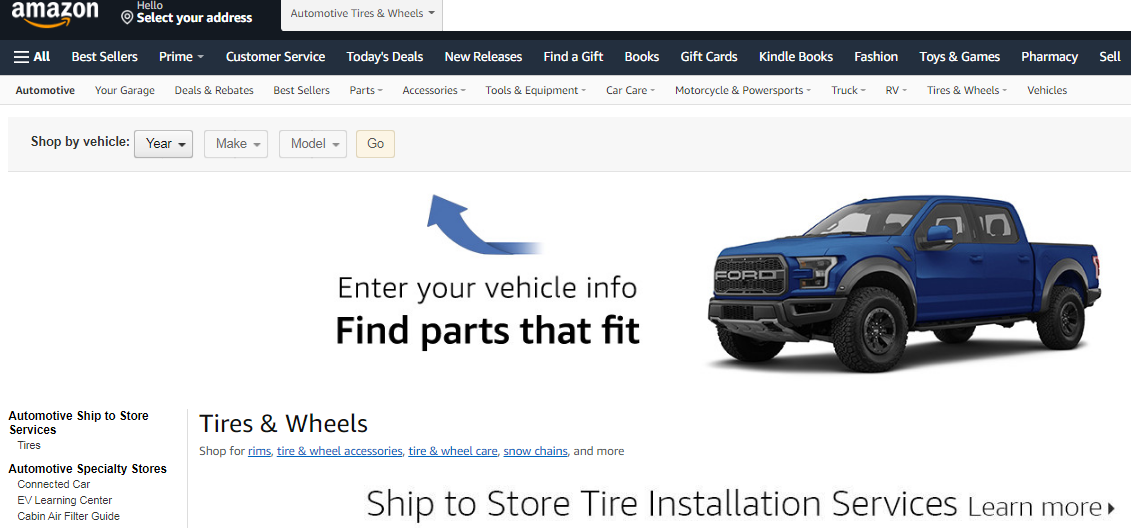Click the location pin address icon
Image resolution: width=1131 pixels, height=528 pixels.
(127, 17)
